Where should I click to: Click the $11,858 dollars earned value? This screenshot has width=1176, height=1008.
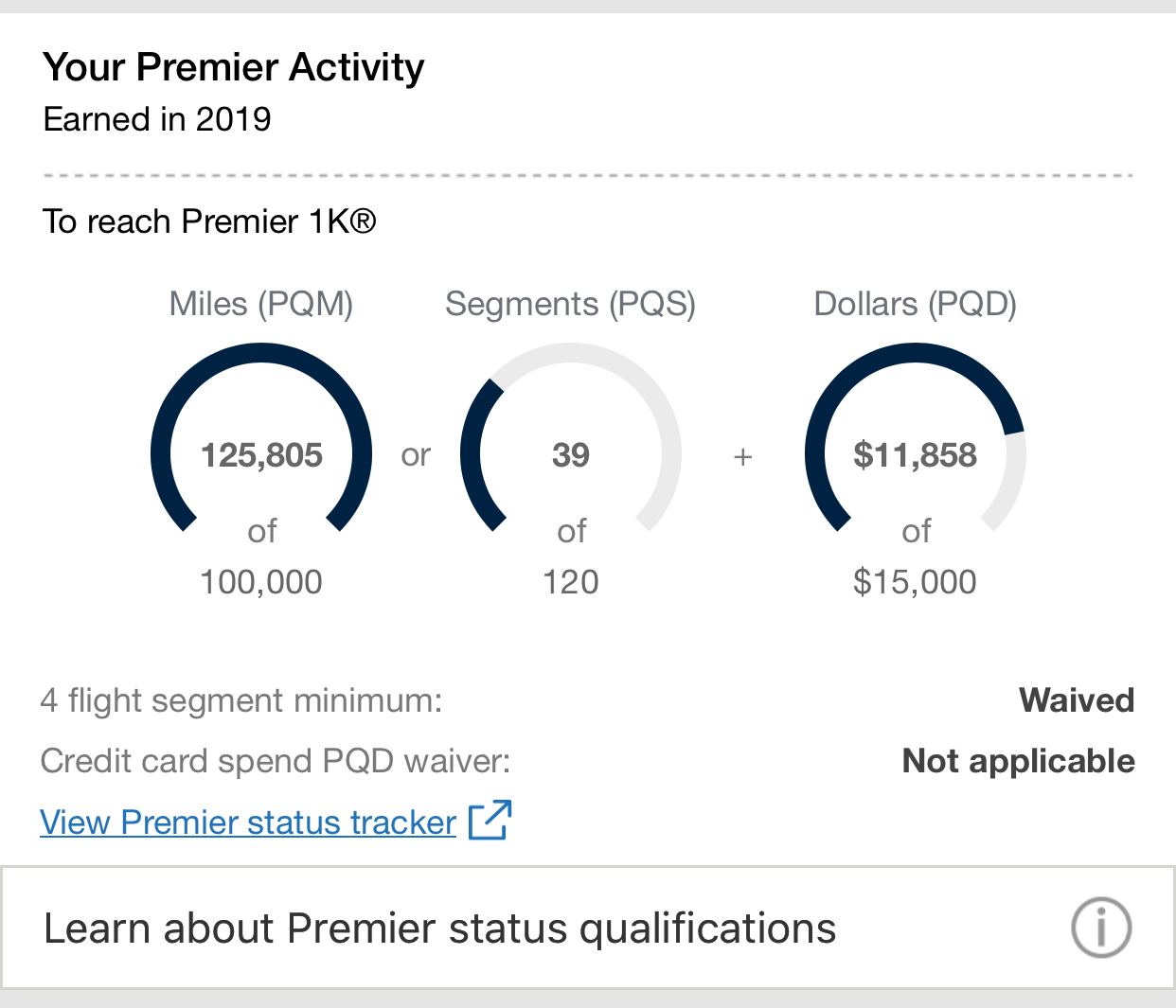(x=915, y=455)
